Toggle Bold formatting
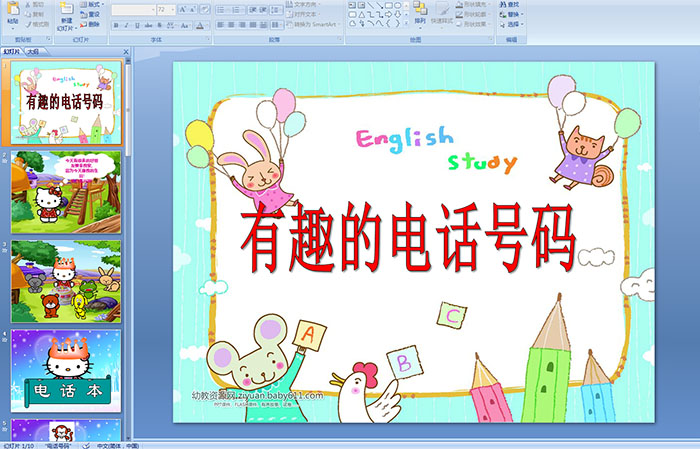Screen dimensions: 700x449 pyautogui.click(x=116, y=25)
